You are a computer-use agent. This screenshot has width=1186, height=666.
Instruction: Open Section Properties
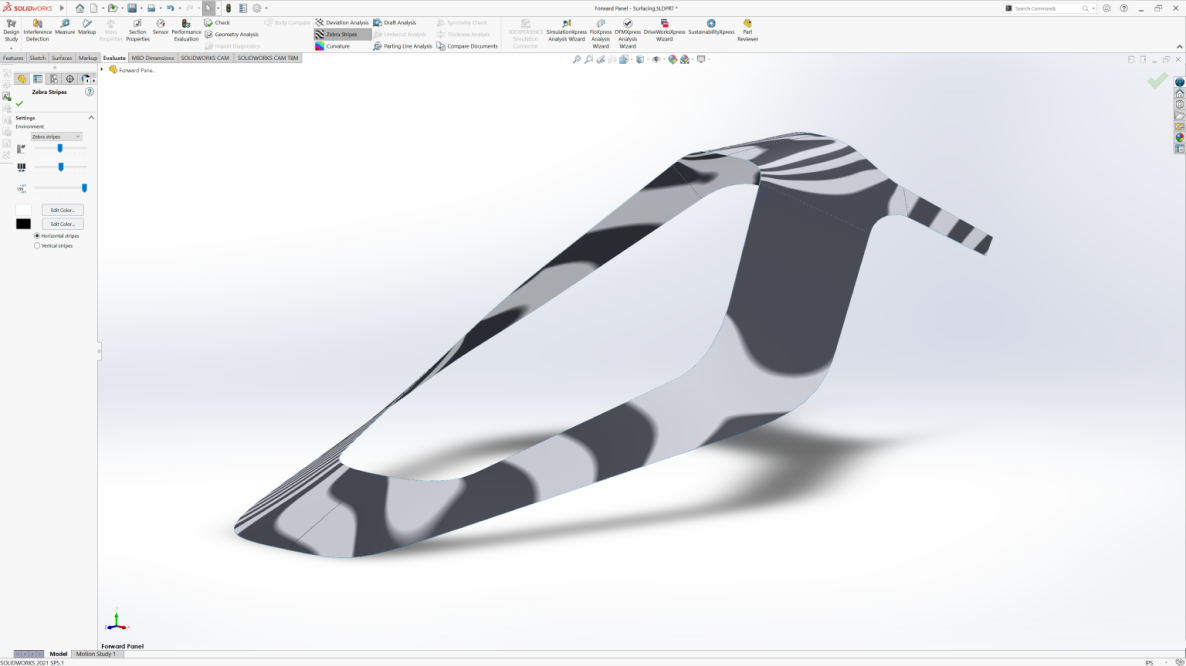click(137, 30)
